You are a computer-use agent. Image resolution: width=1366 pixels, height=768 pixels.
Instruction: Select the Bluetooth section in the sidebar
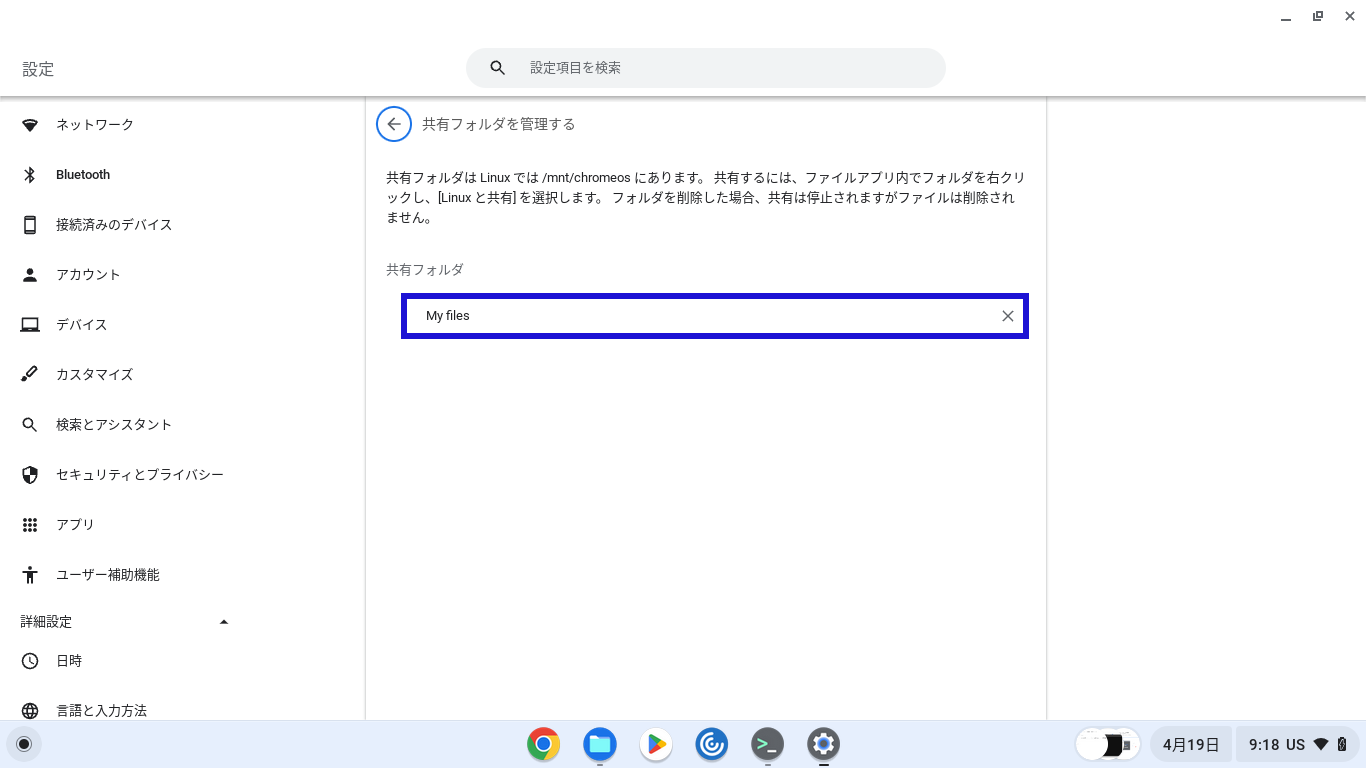pos(82,174)
